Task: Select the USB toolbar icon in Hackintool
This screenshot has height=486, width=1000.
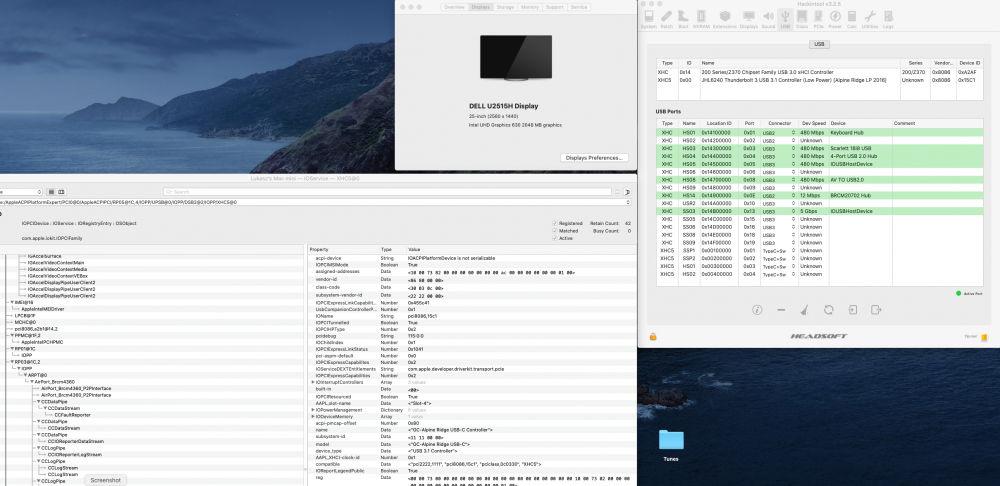Action: pyautogui.click(x=784, y=18)
